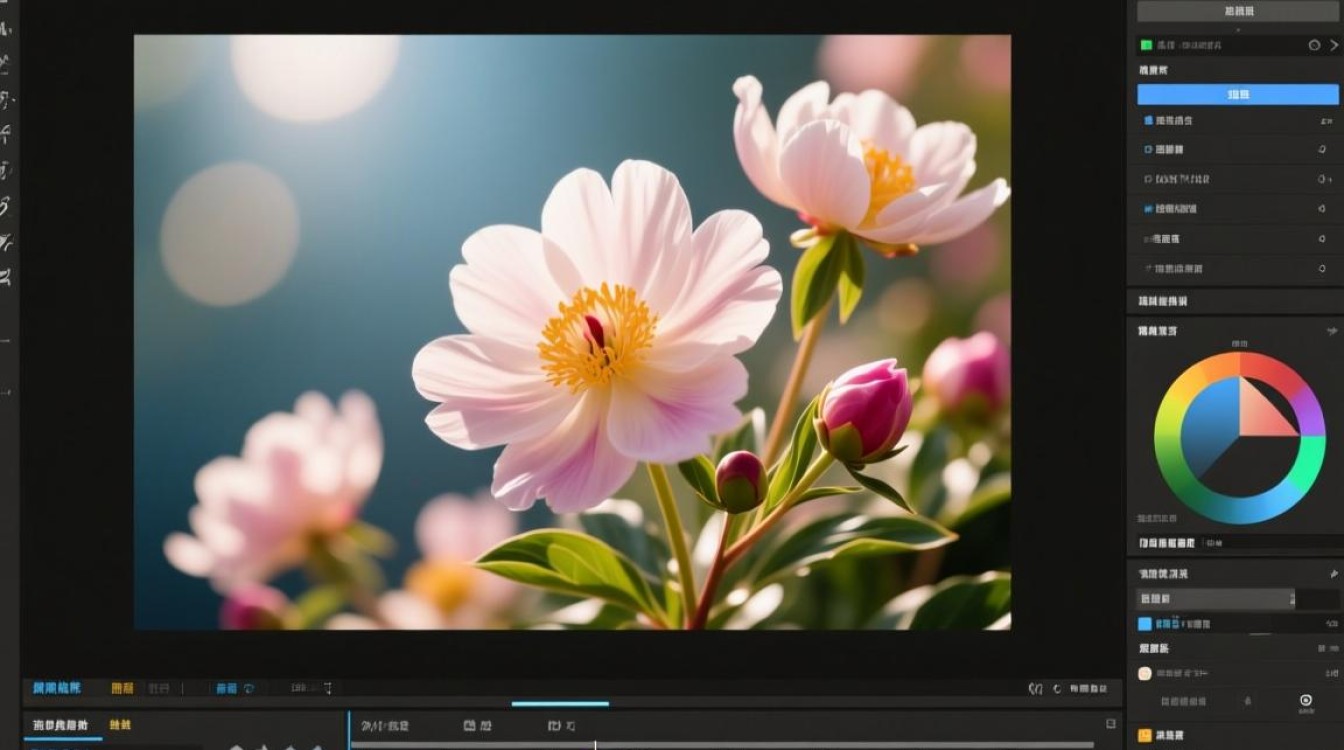Screen dimensions: 1344x750
Task: Expand the chevron arrow beside green square row
Action: (1333, 45)
